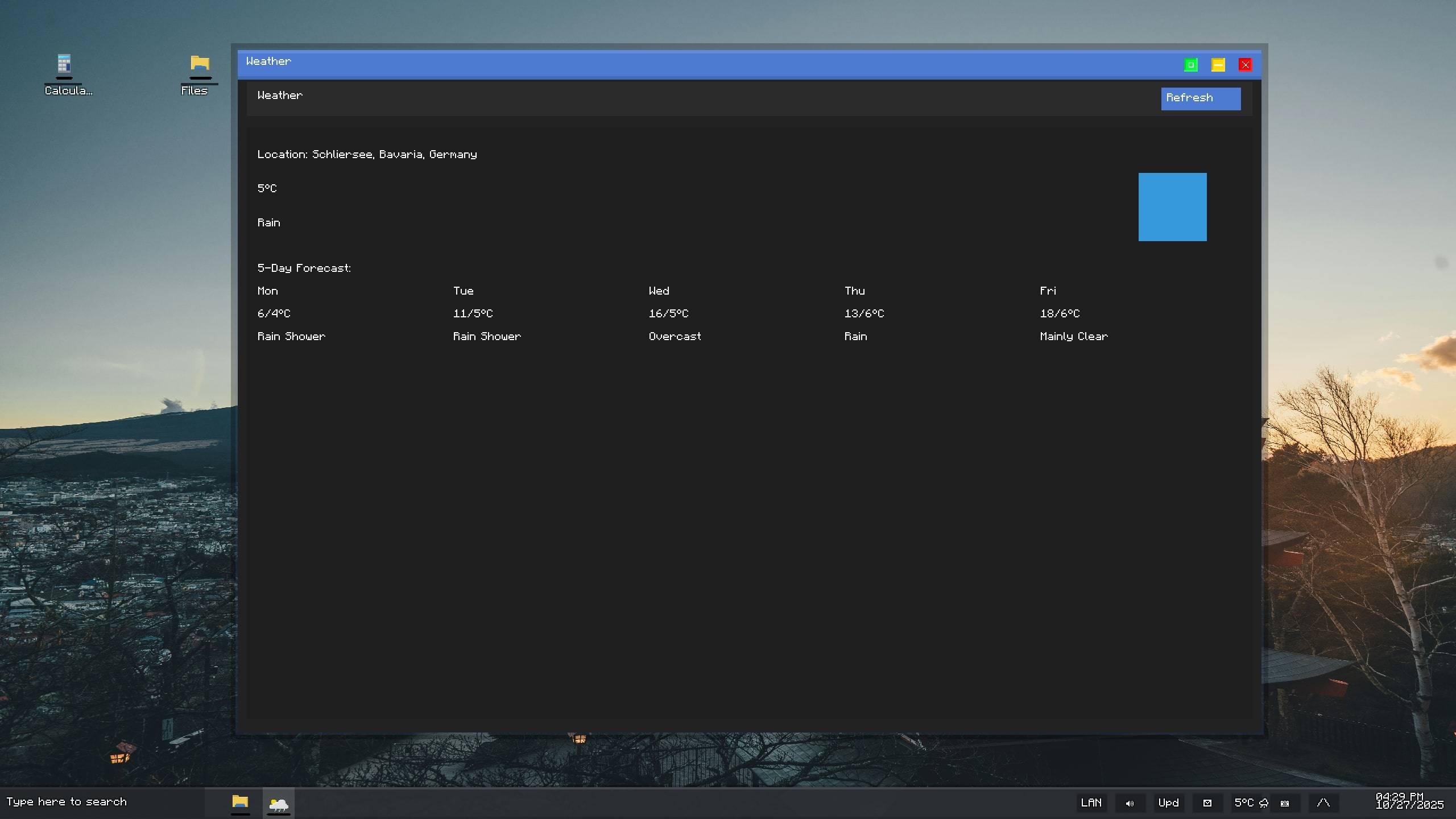Expand the hidden tray icons arrow
This screenshot has height=819, width=1456.
[x=1323, y=803]
